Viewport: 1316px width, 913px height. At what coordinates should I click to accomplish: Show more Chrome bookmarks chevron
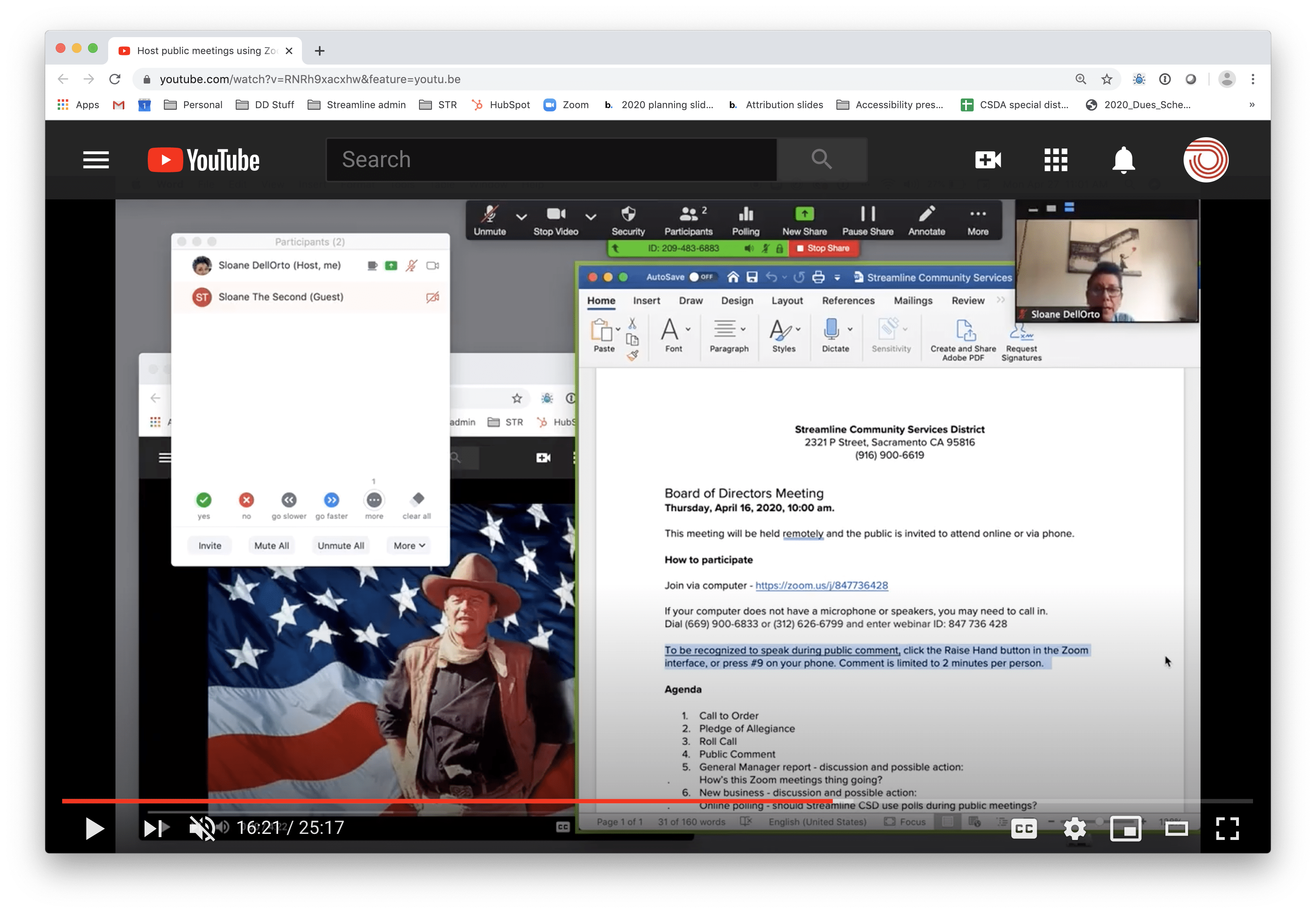(x=1251, y=105)
